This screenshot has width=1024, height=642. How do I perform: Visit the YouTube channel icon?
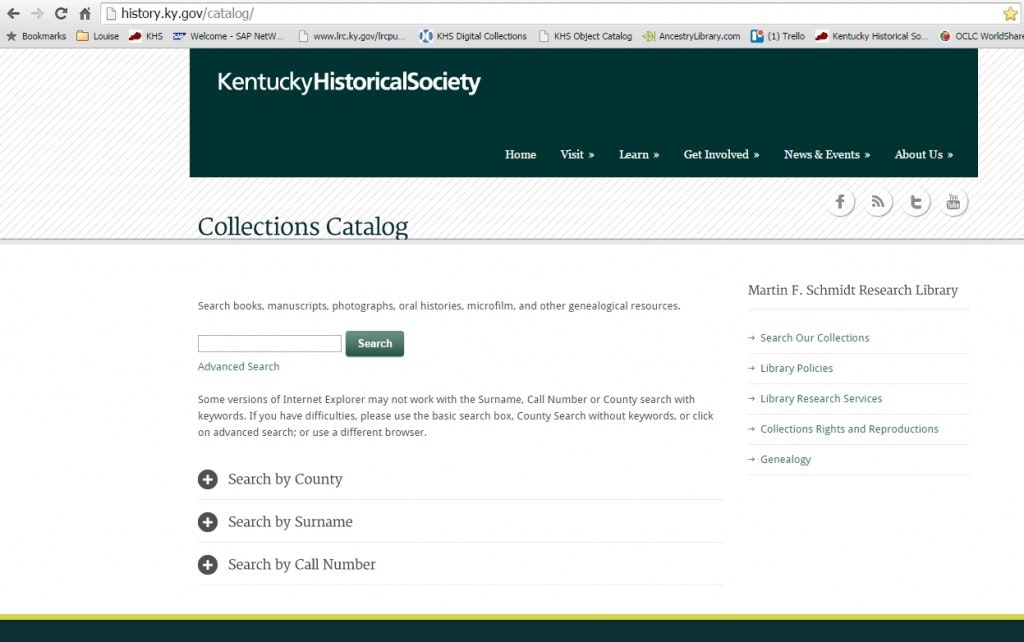[x=953, y=201]
